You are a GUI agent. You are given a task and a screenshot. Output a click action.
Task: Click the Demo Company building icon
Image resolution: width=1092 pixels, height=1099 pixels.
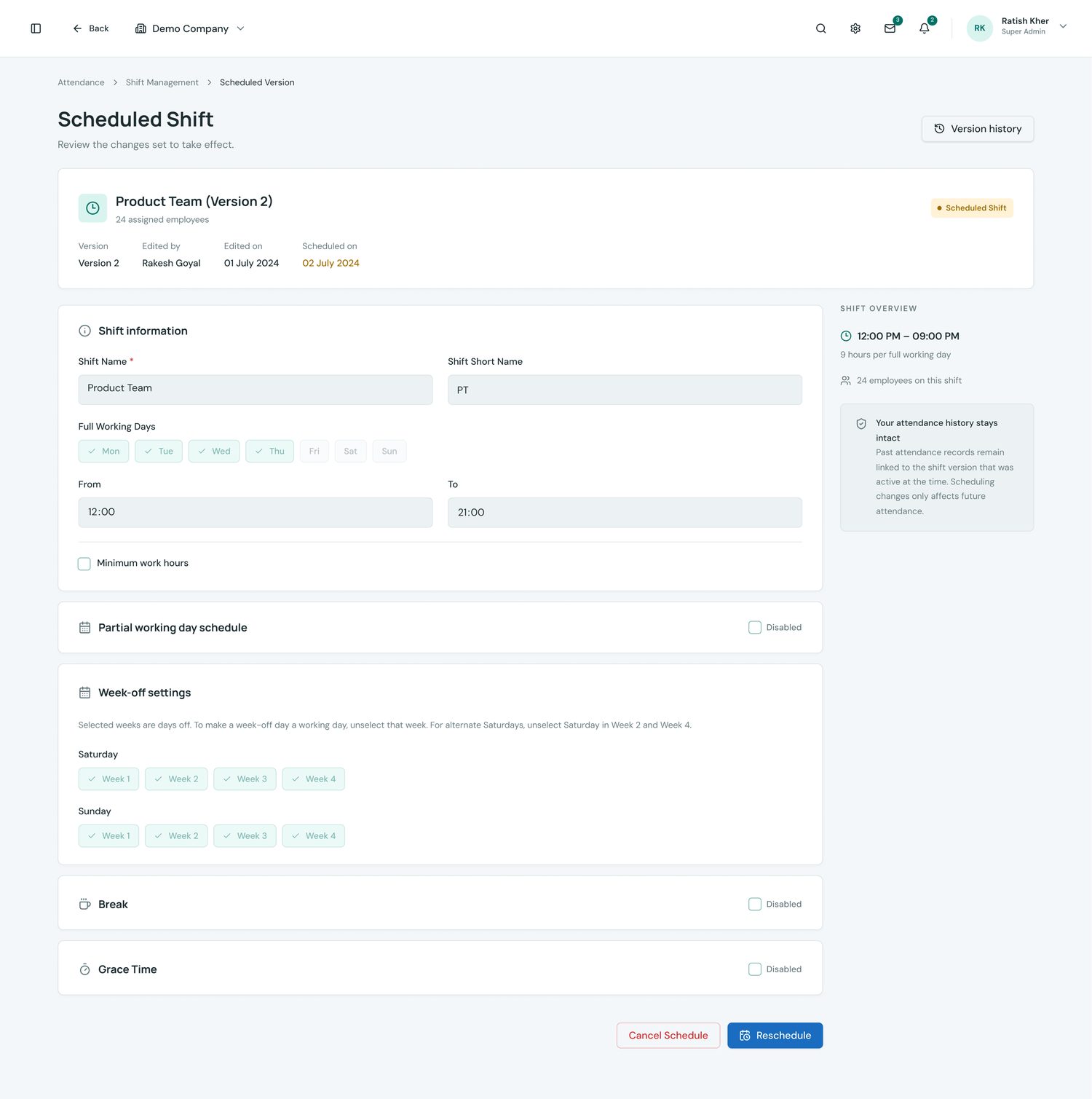pos(141,28)
